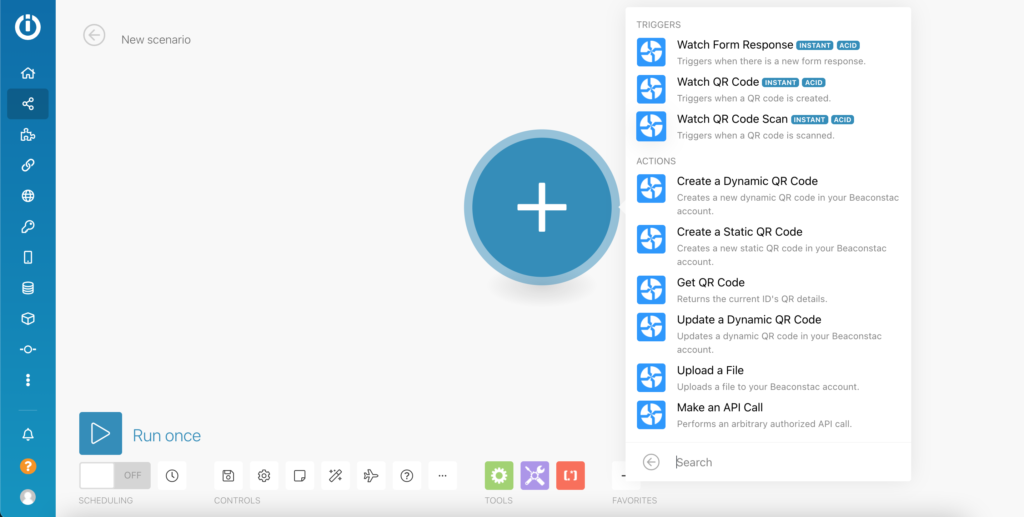This screenshot has height=517, width=1024.
Task: Select Watch Form Response trigger
Action: click(x=768, y=52)
